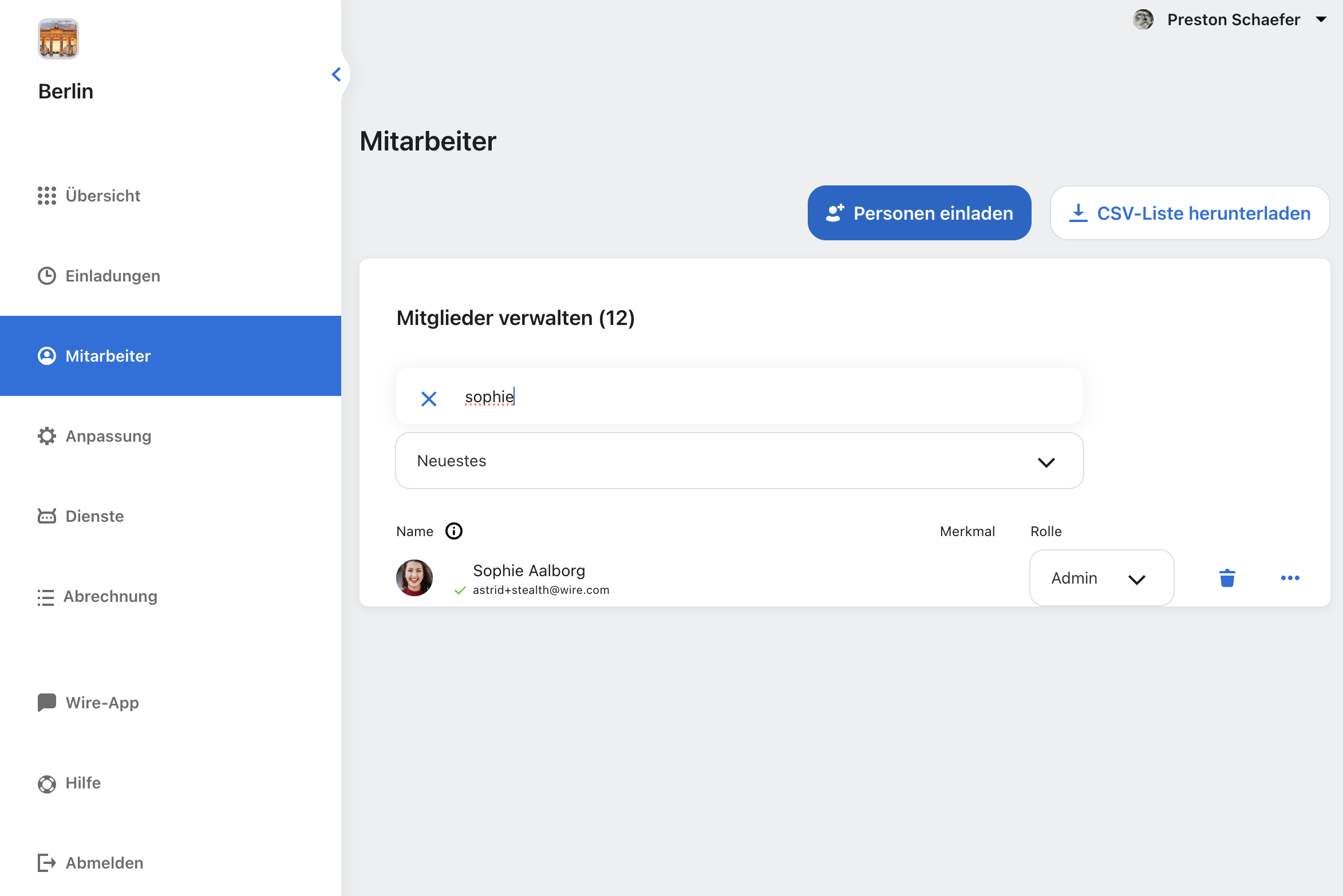Click Preston Schaefer's avatar

(1143, 19)
